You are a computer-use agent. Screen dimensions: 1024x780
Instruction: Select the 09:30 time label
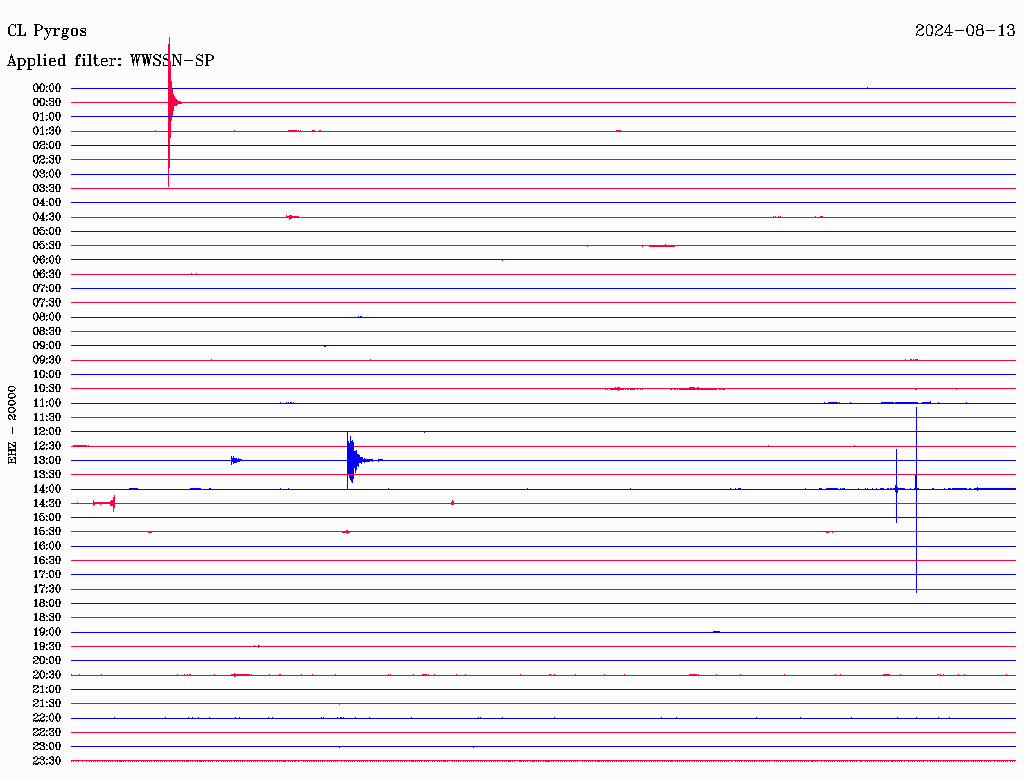[46, 360]
